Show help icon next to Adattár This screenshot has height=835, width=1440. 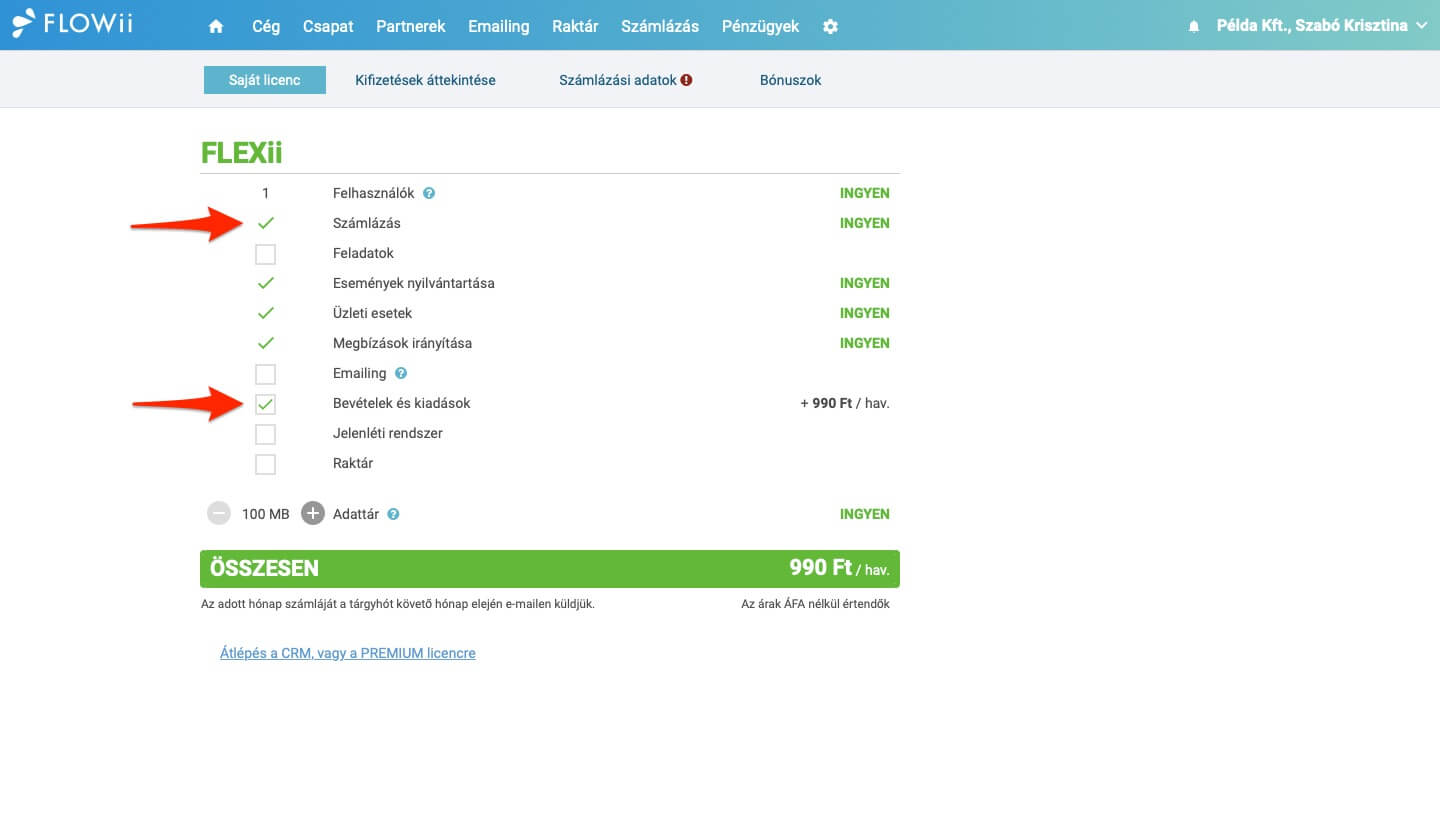[393, 514]
